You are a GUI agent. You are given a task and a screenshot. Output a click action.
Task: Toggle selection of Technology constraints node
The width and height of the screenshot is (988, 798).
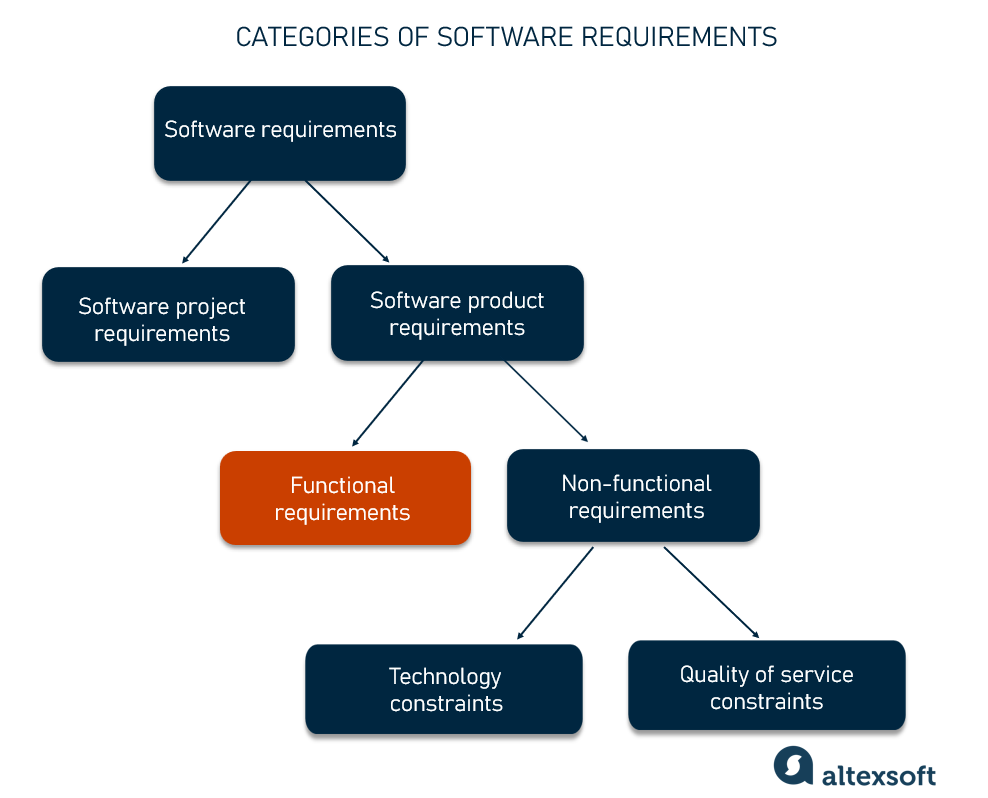pyautogui.click(x=444, y=689)
